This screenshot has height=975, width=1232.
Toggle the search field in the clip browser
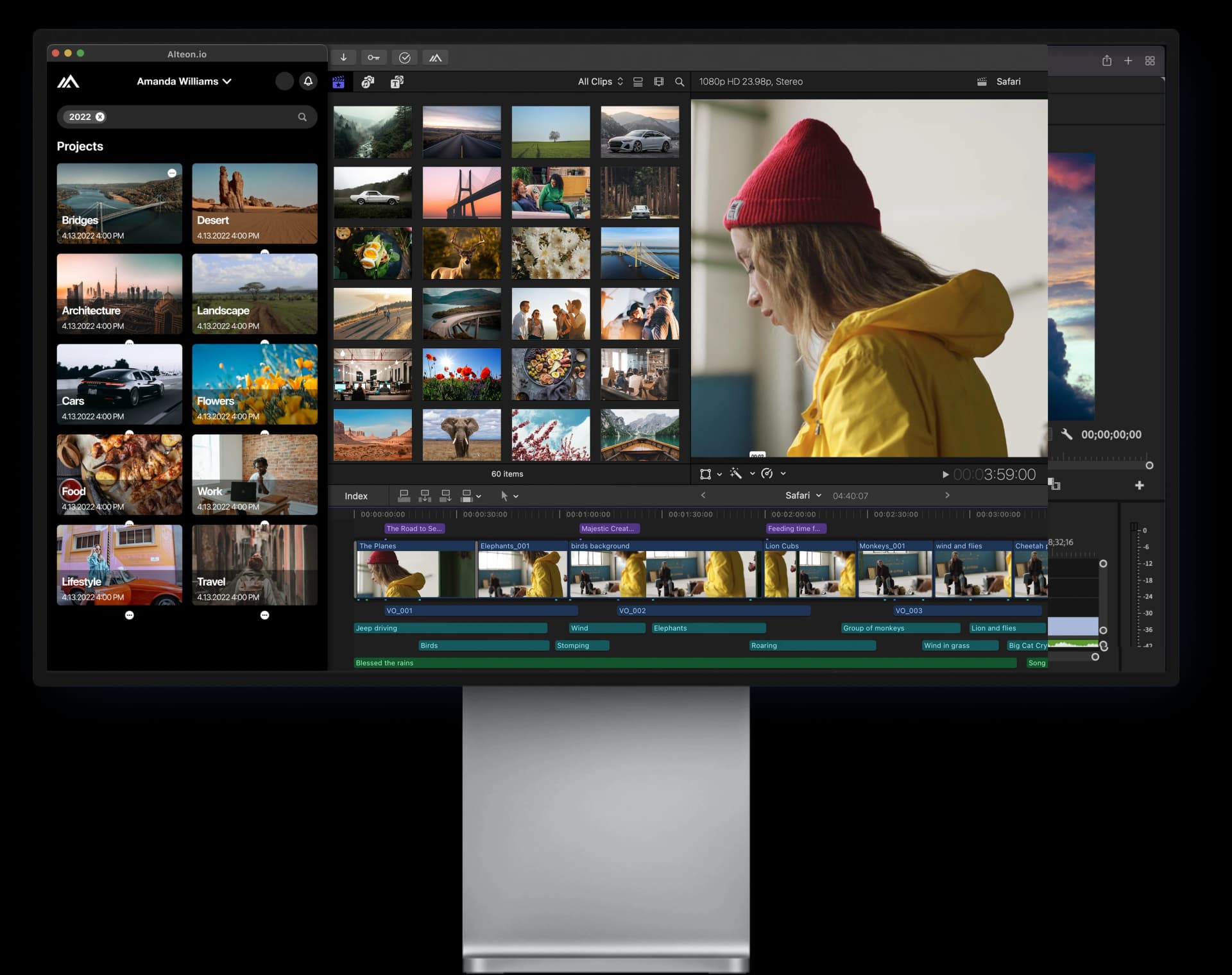pyautogui.click(x=680, y=82)
